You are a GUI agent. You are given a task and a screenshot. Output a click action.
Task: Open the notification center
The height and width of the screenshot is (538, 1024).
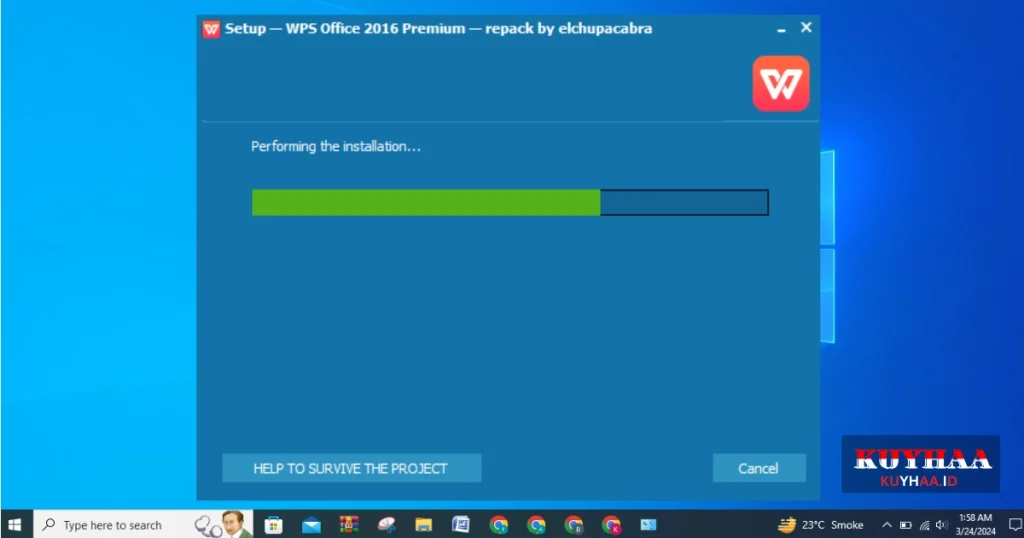click(x=1015, y=524)
